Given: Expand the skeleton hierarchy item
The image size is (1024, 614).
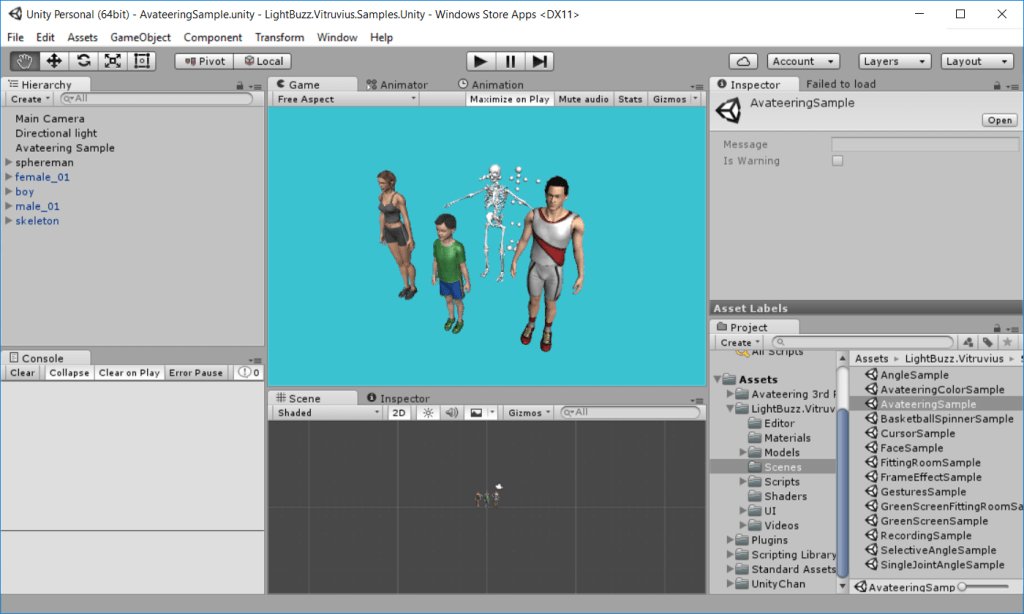Looking at the screenshot, I should coord(8,221).
